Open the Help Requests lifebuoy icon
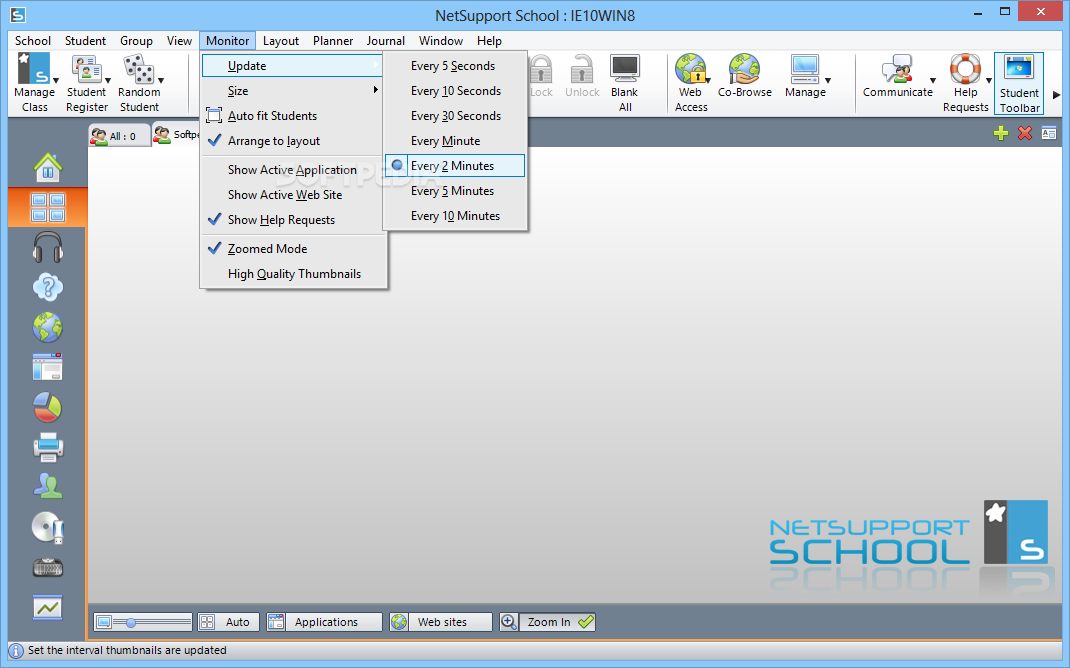The height and width of the screenshot is (668, 1070). click(x=965, y=69)
